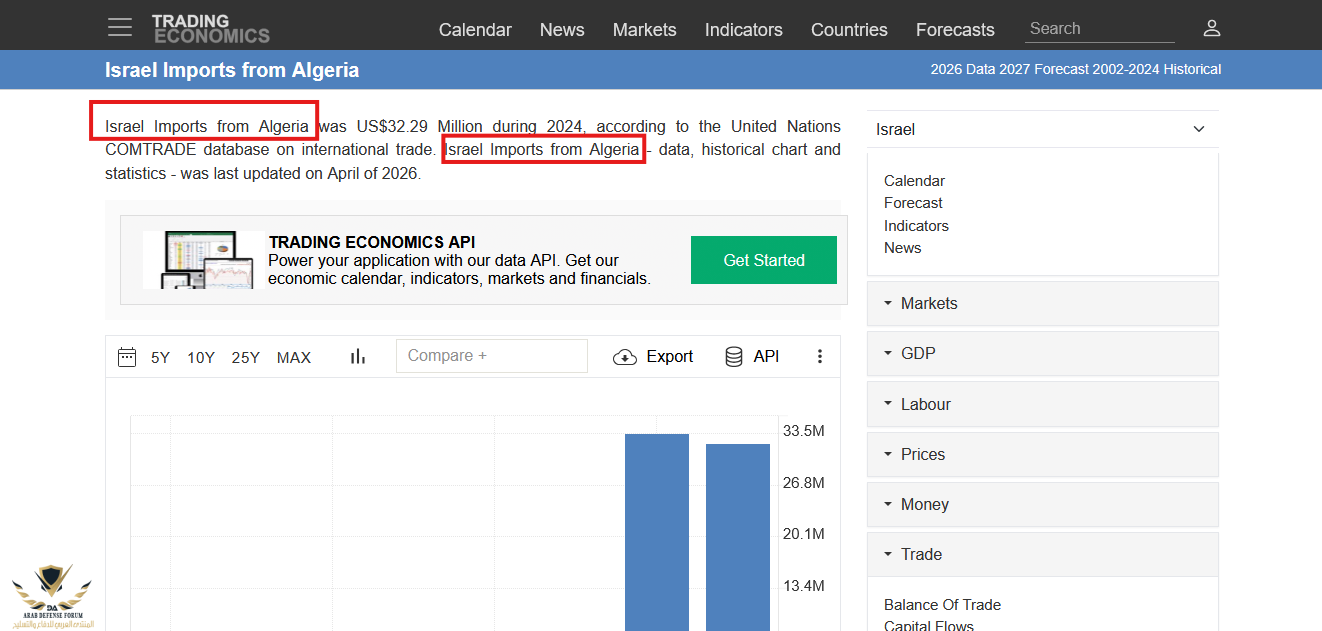
Task: Open sidebar Calendar link under Israel
Action: pyautogui.click(x=914, y=181)
